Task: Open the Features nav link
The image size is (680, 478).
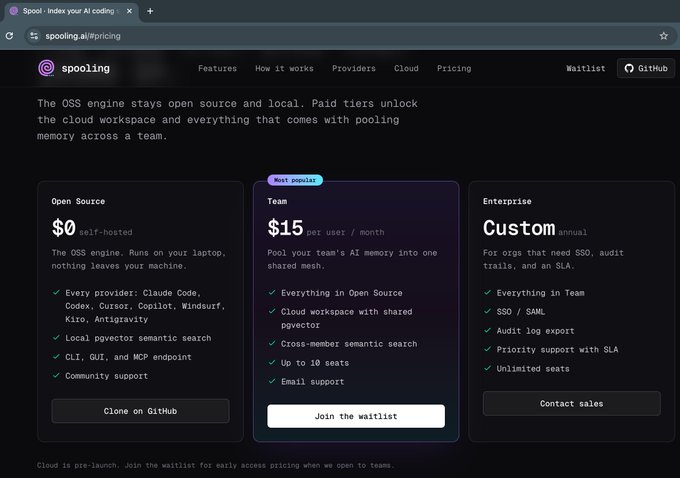Action: coord(217,69)
